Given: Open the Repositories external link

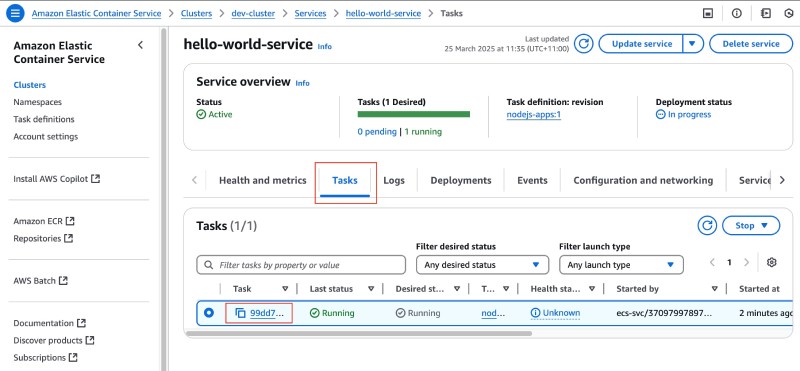Looking at the screenshot, I should pyautogui.click(x=43, y=238).
